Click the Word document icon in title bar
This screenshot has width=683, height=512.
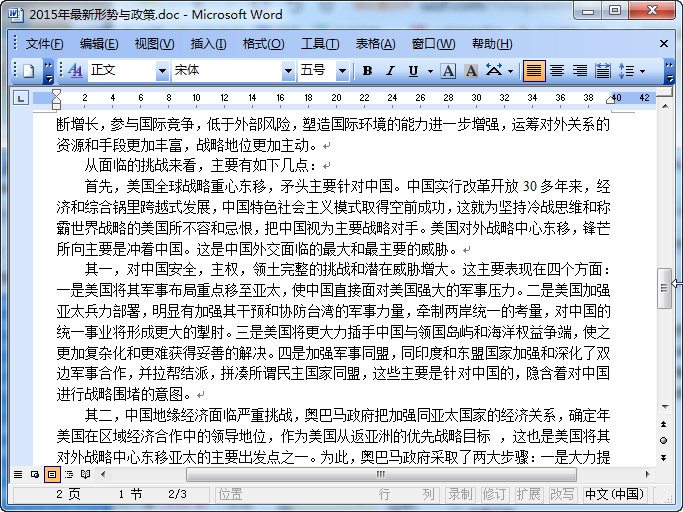pos(16,14)
